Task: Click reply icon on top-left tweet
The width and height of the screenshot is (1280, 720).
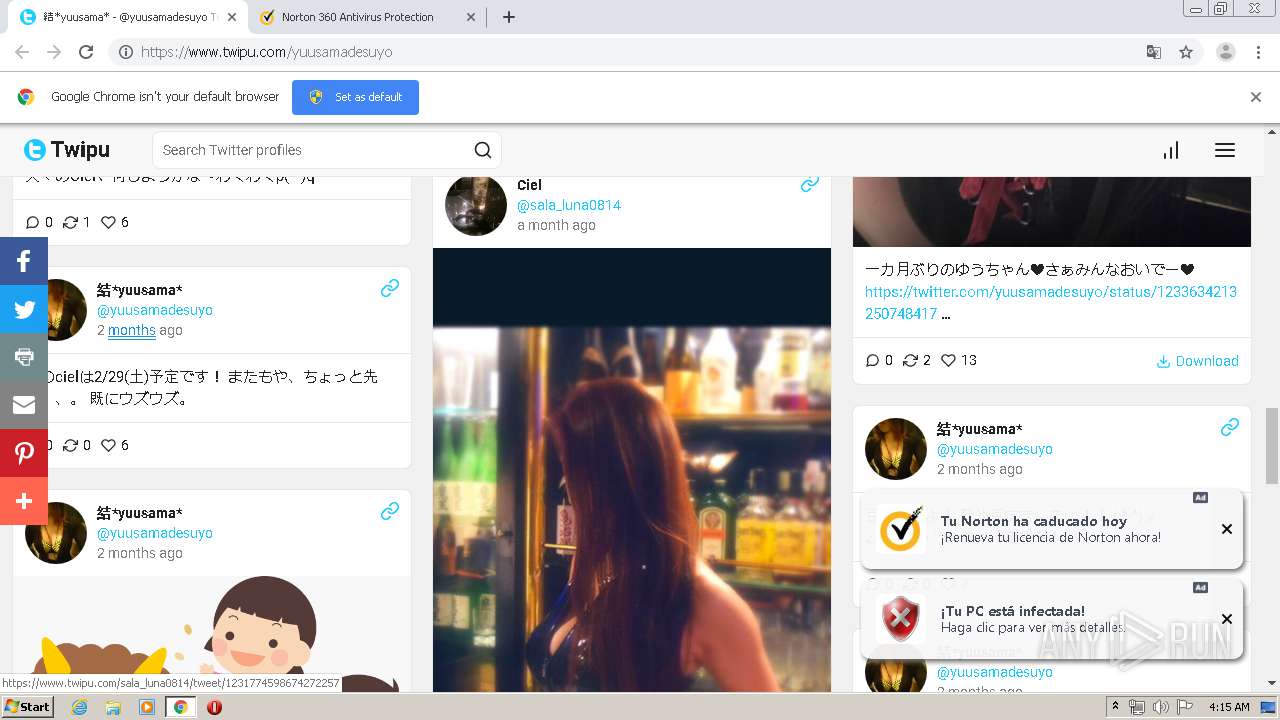Action: (33, 222)
